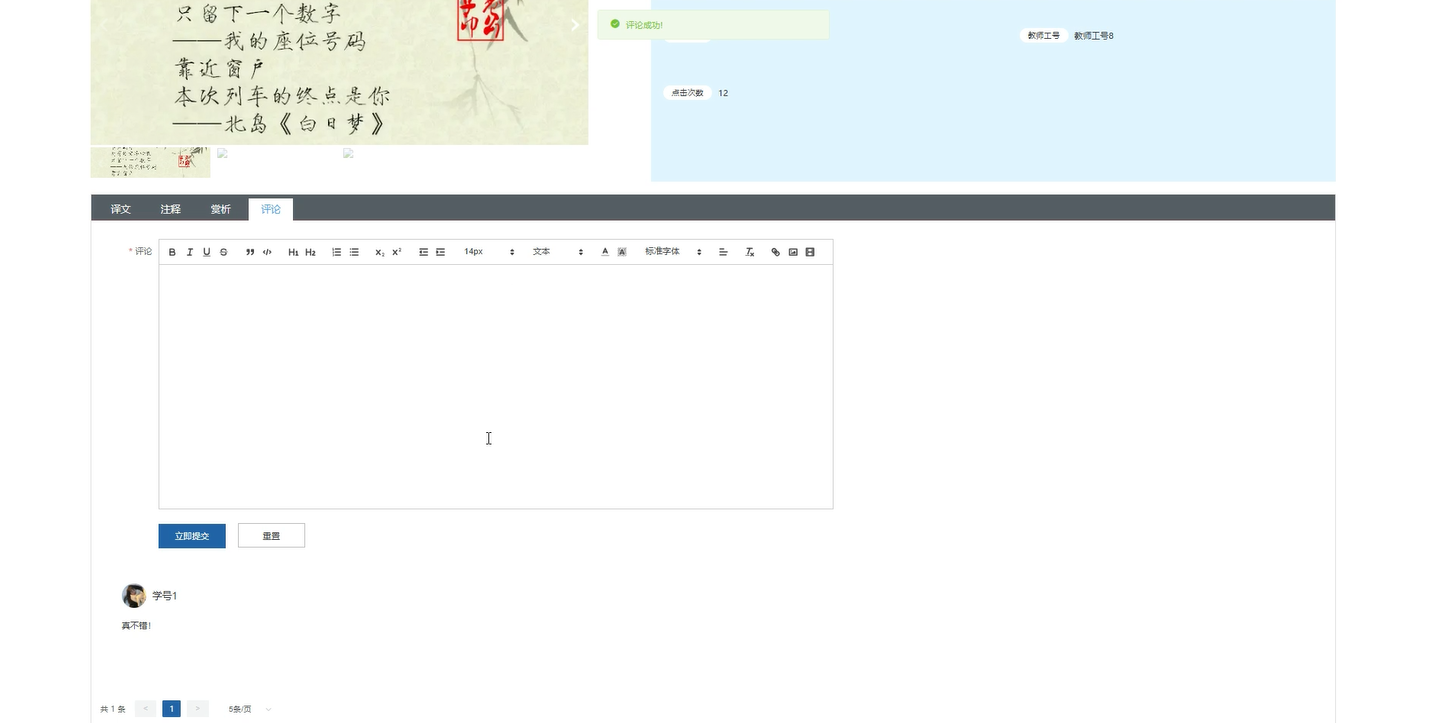Apply subscript formatting in the editor
Screen dimensions: 1431x723
(x=379, y=251)
